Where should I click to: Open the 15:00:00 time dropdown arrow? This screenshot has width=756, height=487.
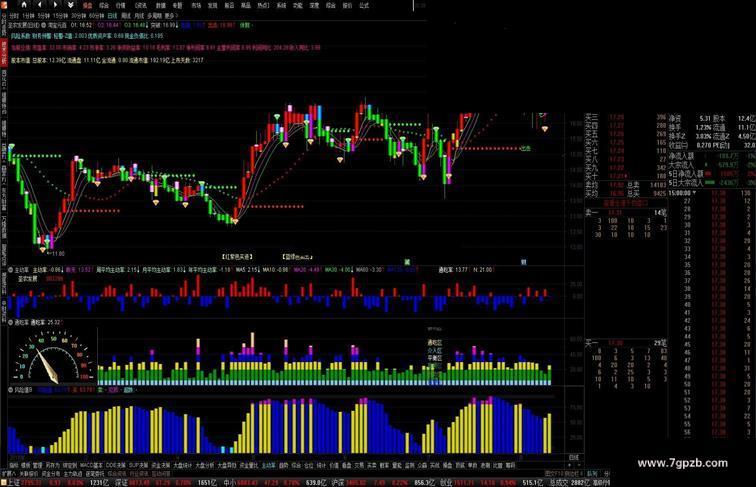pos(694,193)
